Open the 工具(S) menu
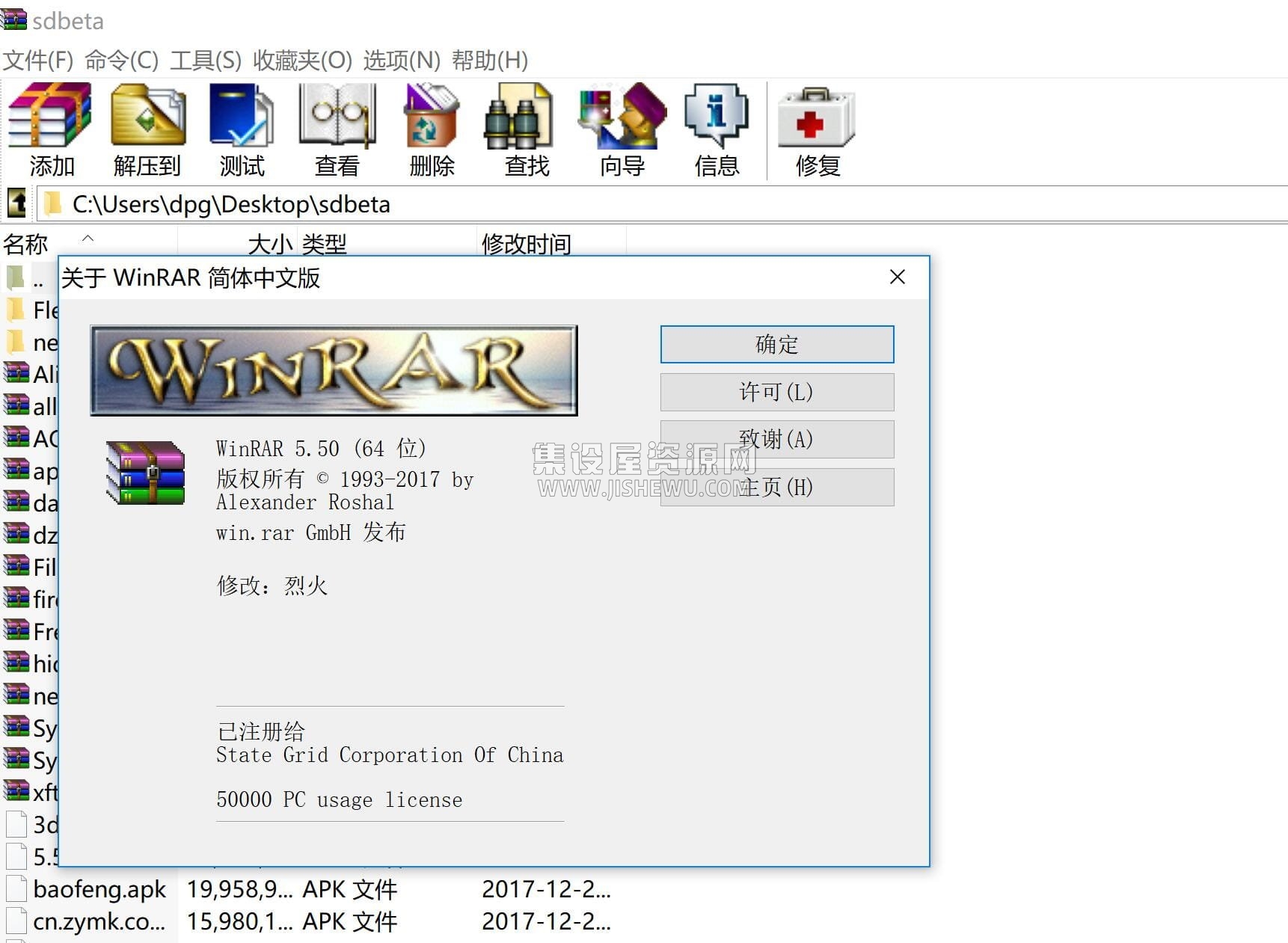1288x943 pixels. click(x=206, y=60)
